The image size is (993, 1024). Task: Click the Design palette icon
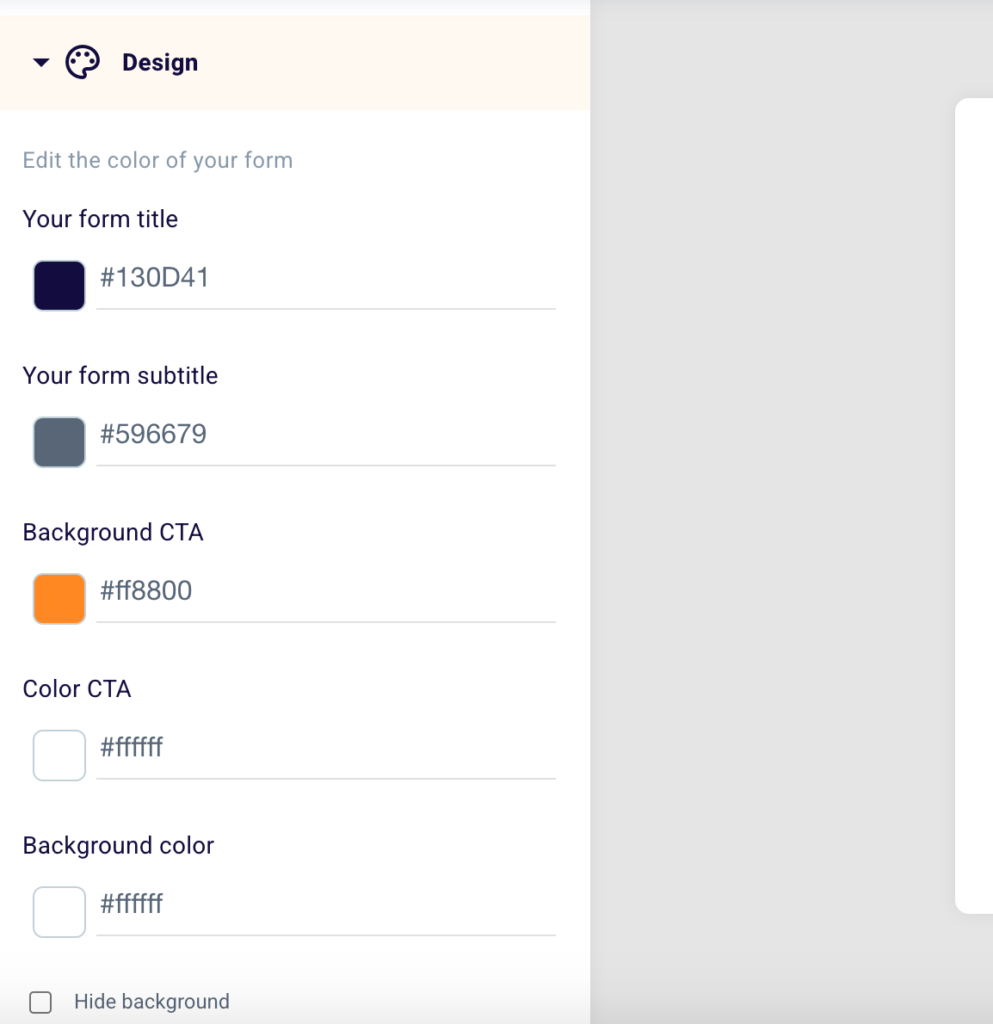pyautogui.click(x=83, y=62)
